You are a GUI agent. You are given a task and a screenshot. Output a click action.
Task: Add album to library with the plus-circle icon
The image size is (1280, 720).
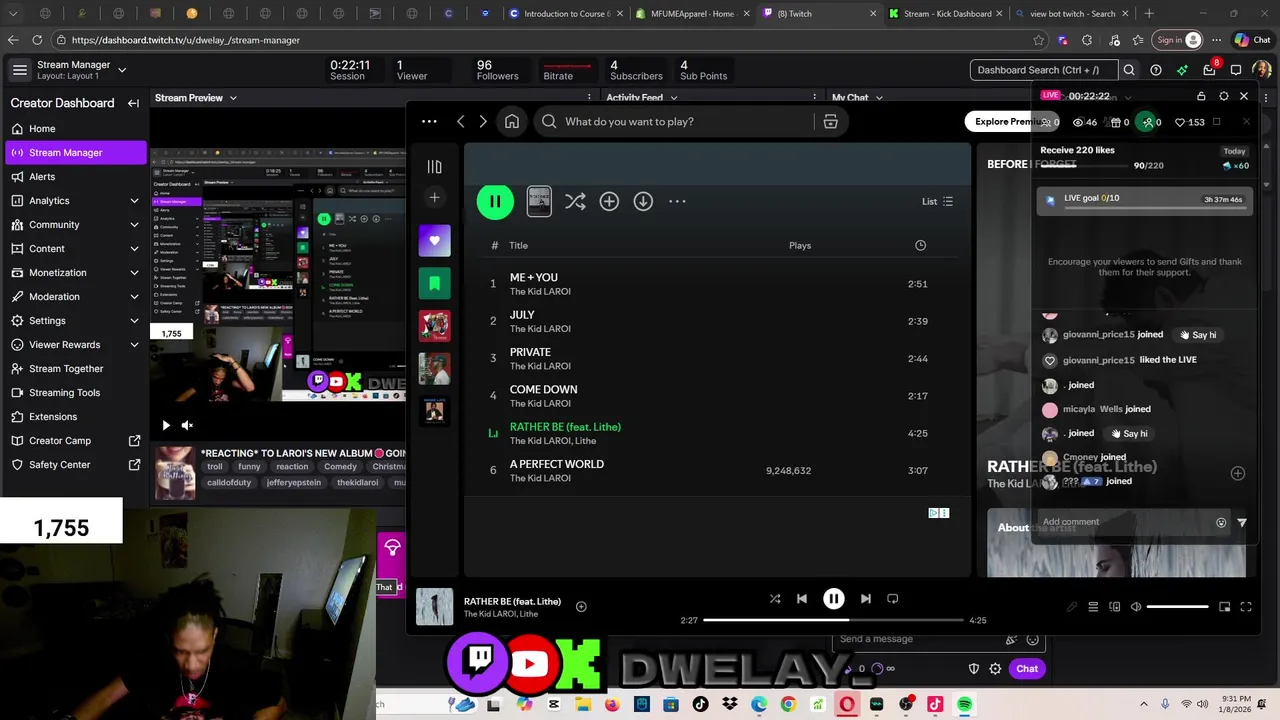tap(609, 201)
